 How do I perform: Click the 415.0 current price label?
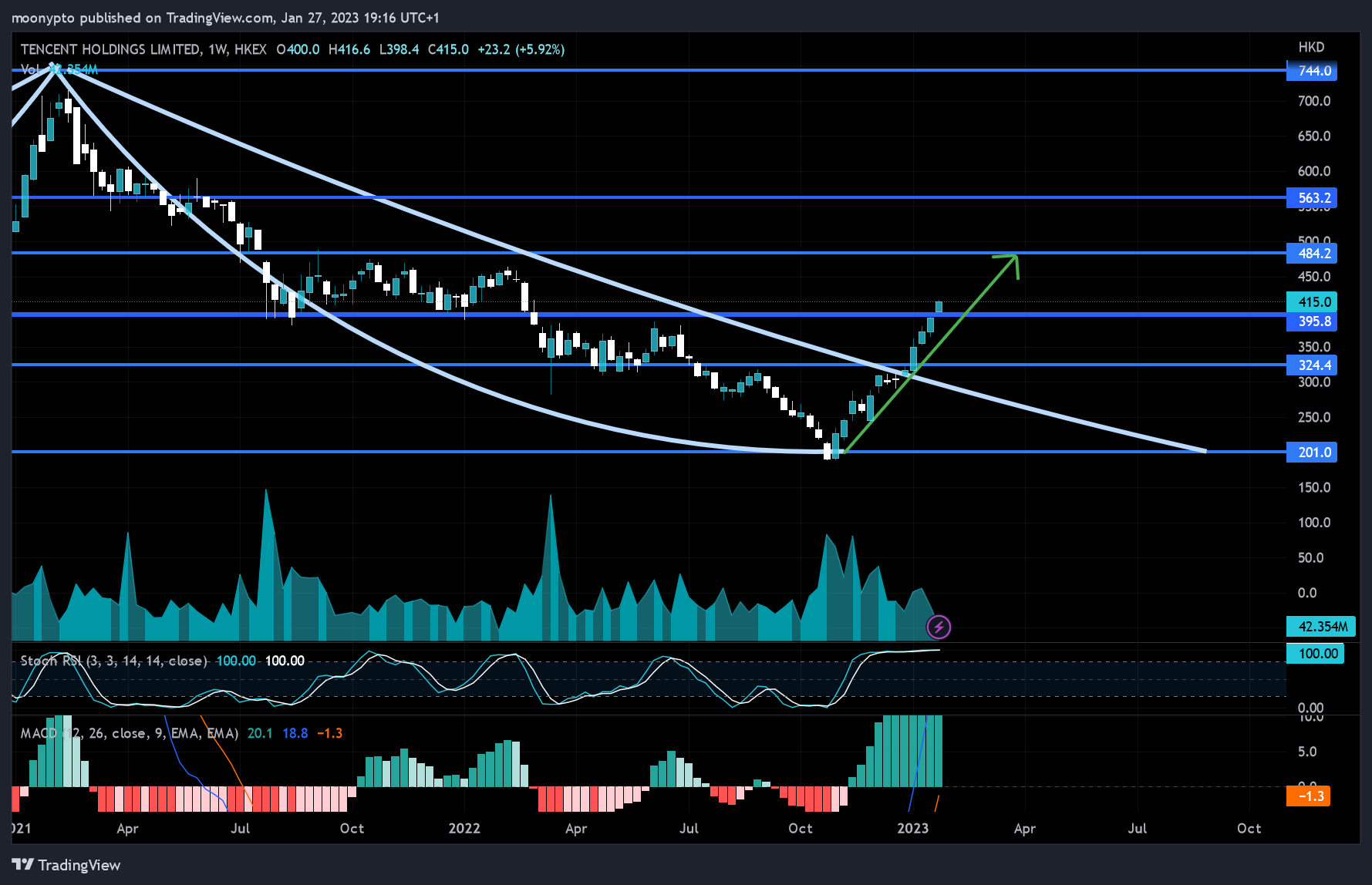point(1312,302)
